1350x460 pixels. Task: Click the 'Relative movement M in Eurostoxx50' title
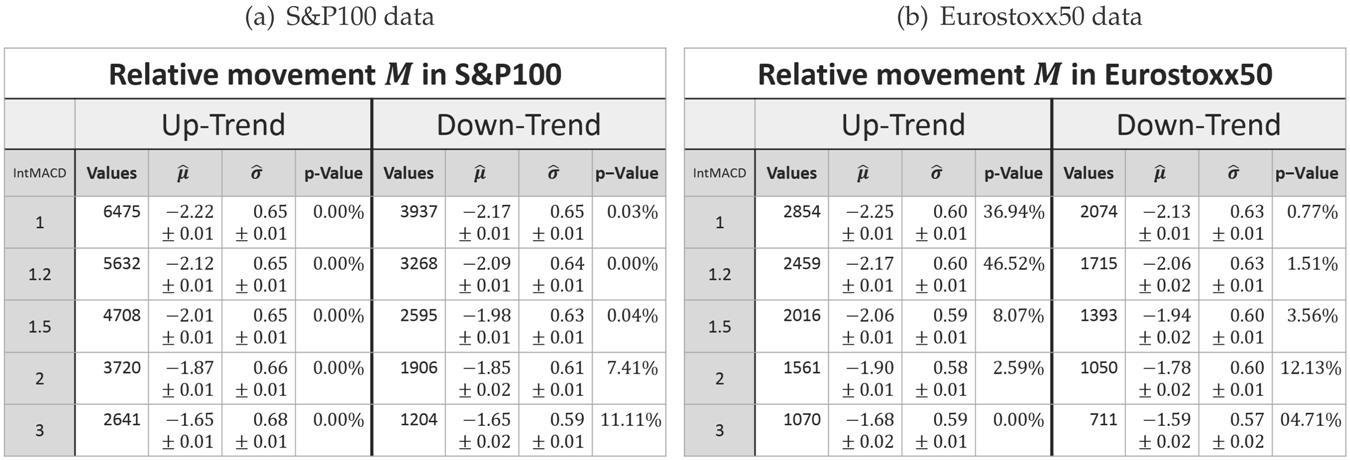click(1015, 75)
